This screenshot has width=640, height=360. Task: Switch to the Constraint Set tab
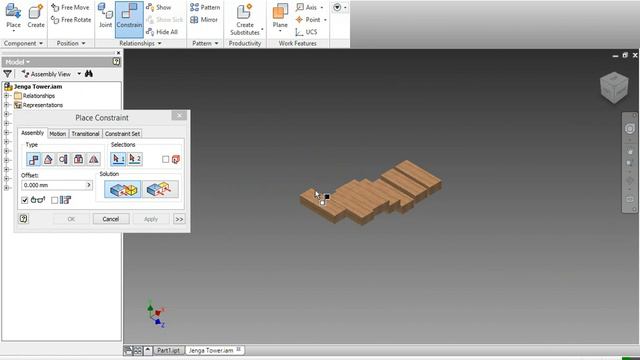[122, 133]
